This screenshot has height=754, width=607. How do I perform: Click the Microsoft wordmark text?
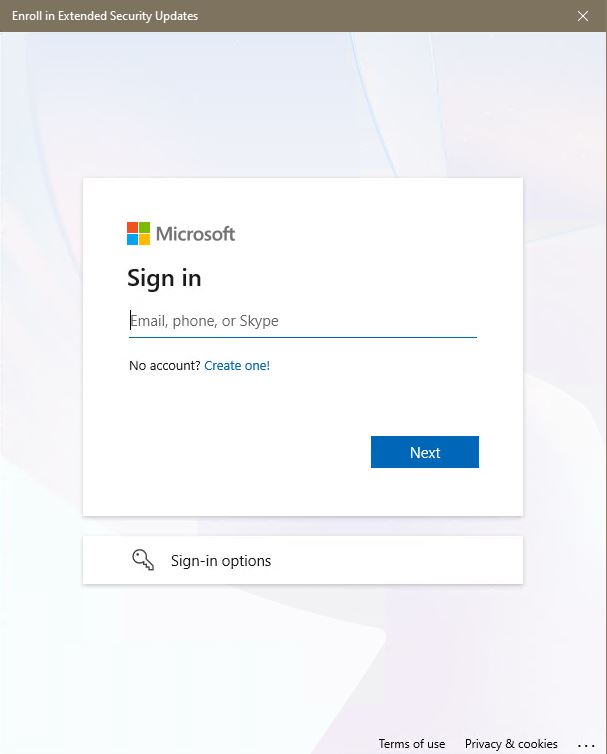(195, 234)
